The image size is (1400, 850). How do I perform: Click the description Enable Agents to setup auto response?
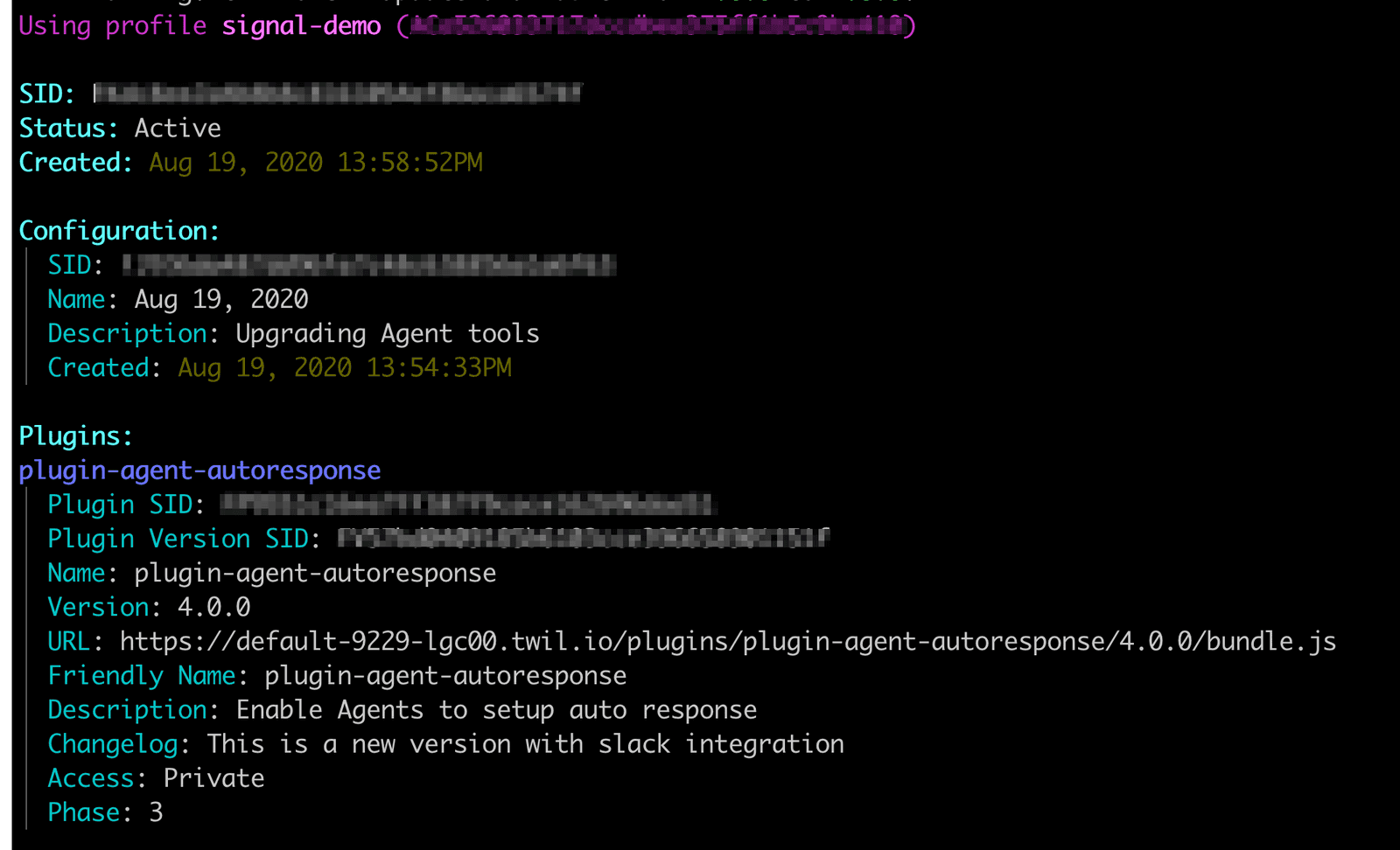tap(496, 710)
